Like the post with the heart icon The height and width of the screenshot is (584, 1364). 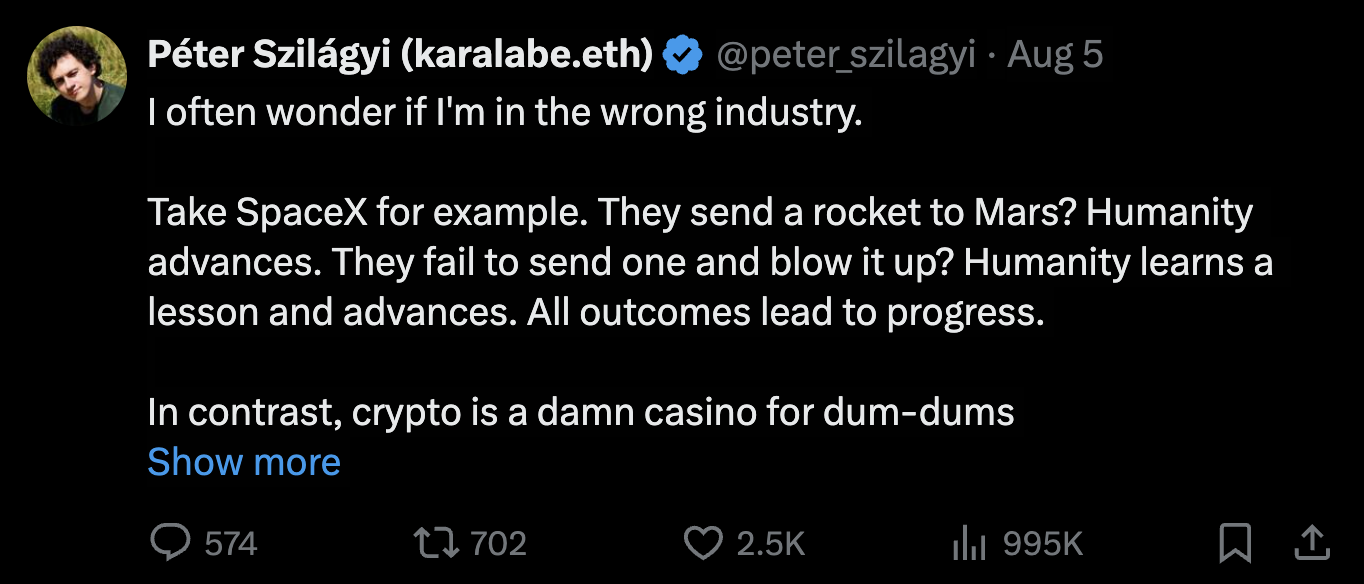702,542
